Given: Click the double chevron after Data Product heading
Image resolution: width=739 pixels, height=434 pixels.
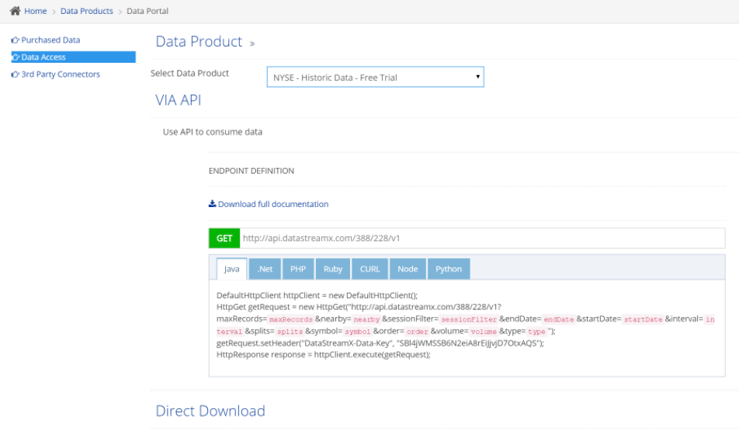Looking at the screenshot, I should tap(252, 43).
